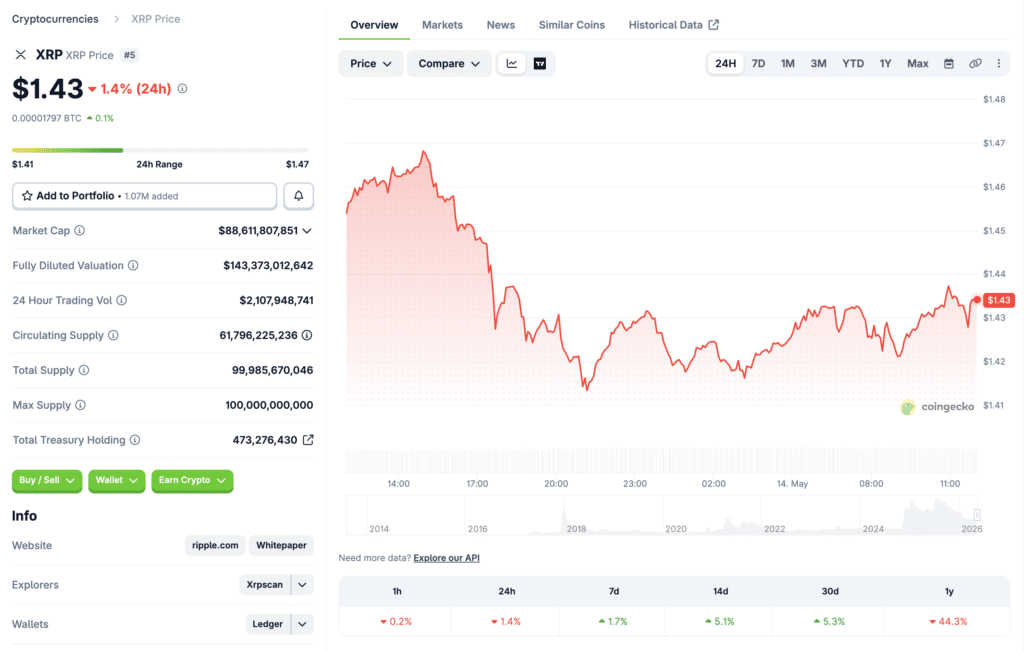Screen dimensions: 1024x652
Task: Open price change info icon next to 1.4% (24h)
Action: pyautogui.click(x=182, y=88)
